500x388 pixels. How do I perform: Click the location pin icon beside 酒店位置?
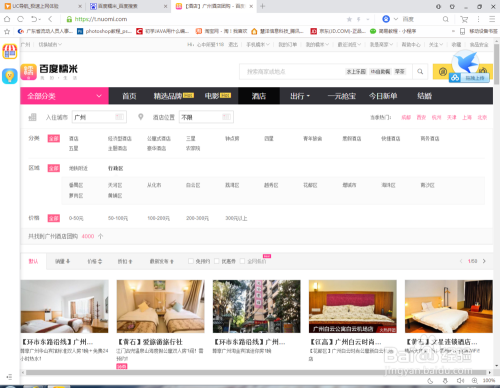coord(141,117)
